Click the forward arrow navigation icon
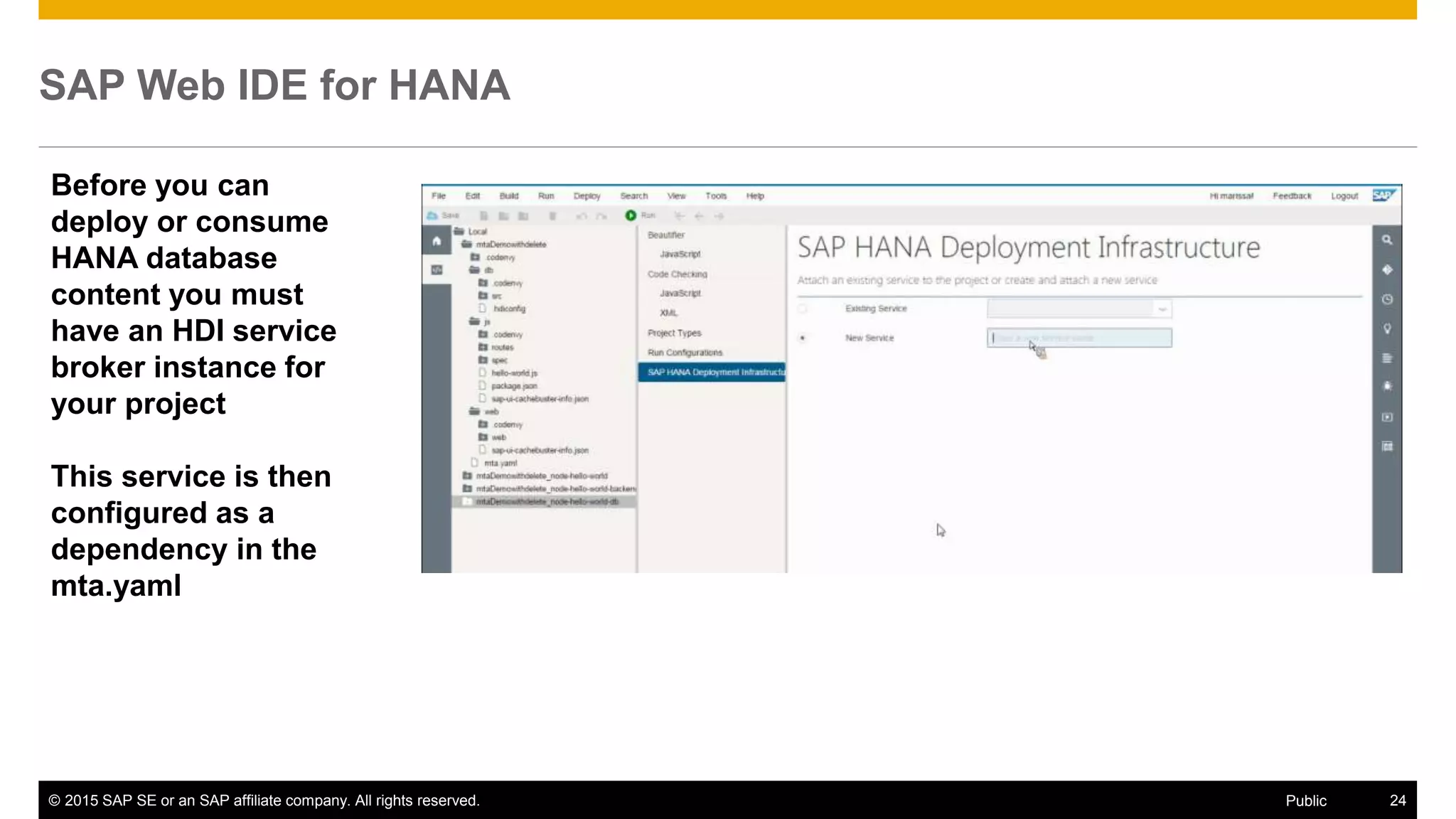Image resolution: width=1456 pixels, height=819 pixels. (719, 215)
